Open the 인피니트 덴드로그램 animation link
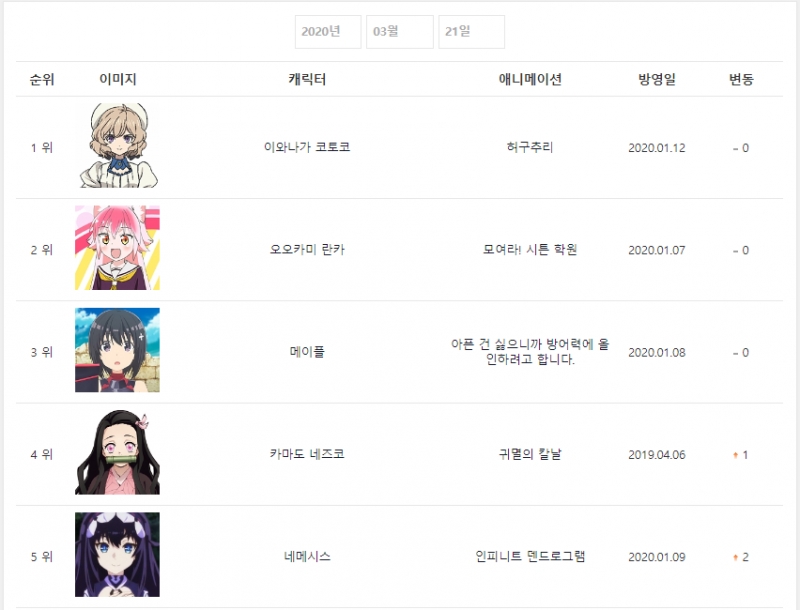Screen dimensions: 800x610 point(530,556)
